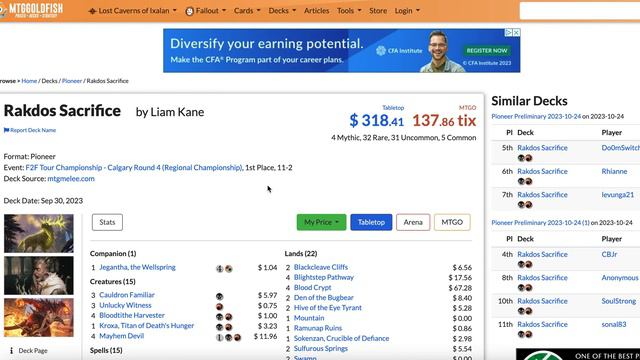Close the CFA ad with X icon
This screenshot has height=360, width=640.
click(516, 32)
